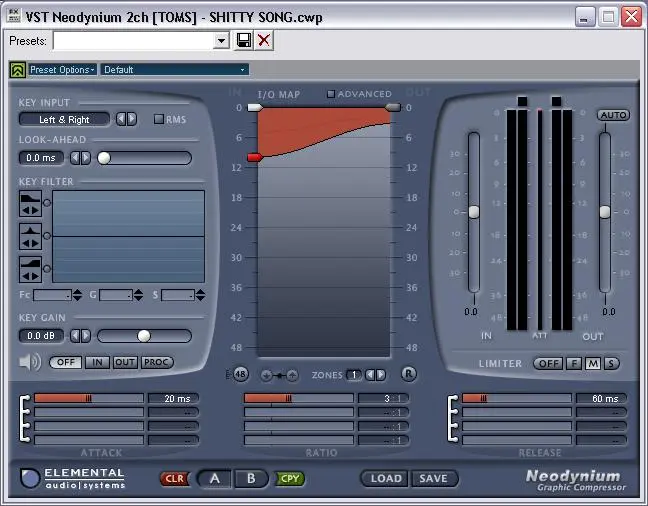This screenshot has width=648, height=506.
Task: Set limiter to S mode
Action: click(611, 364)
